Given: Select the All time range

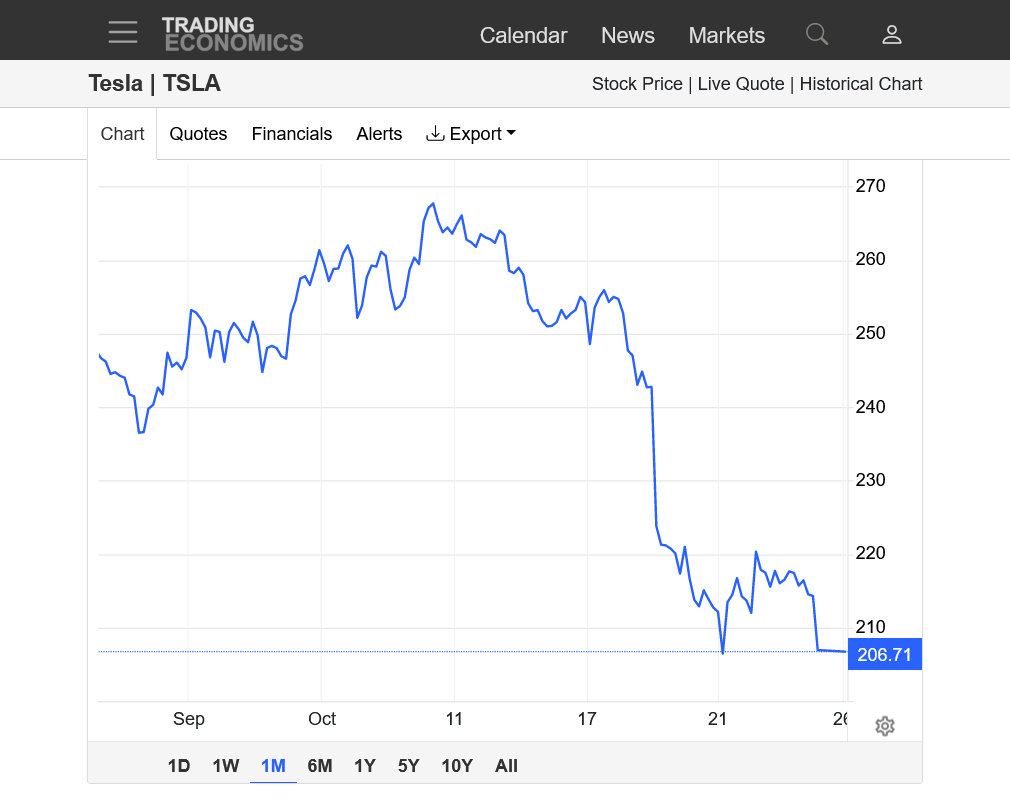Looking at the screenshot, I should coord(506,766).
